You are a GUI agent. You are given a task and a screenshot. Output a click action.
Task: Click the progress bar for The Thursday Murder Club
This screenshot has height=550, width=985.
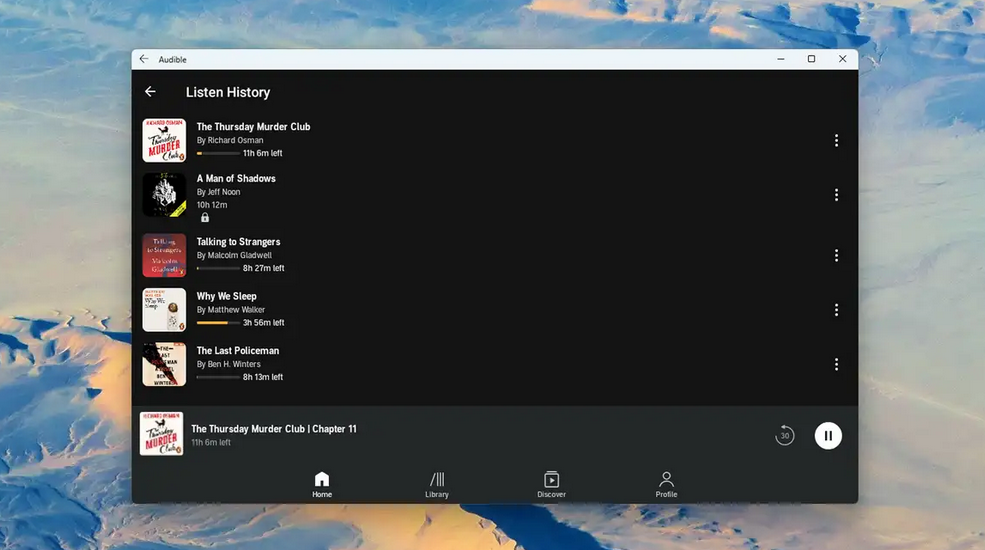coord(218,153)
